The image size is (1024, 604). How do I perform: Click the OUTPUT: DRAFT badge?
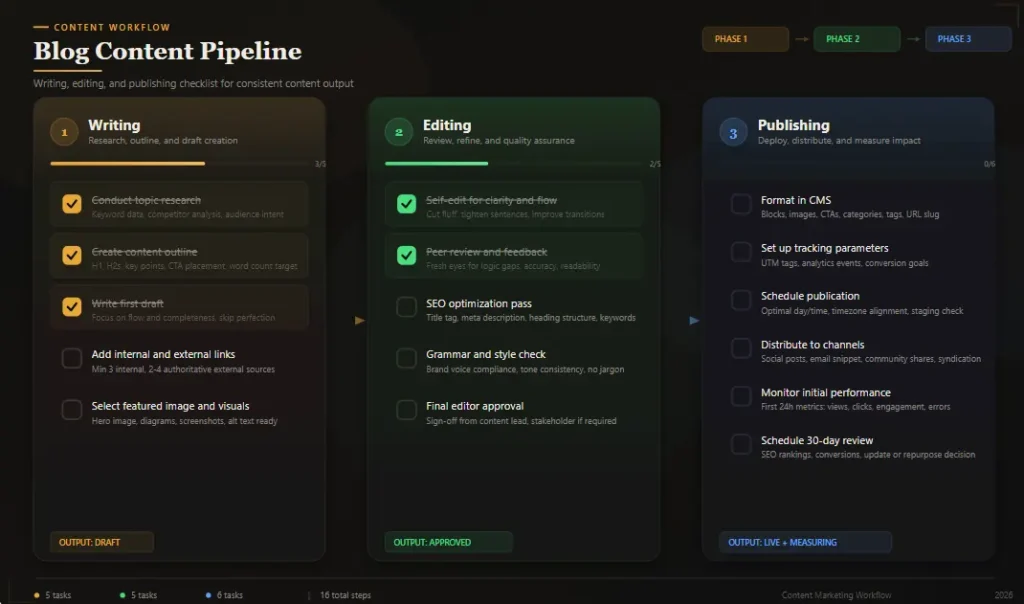[x=100, y=542]
